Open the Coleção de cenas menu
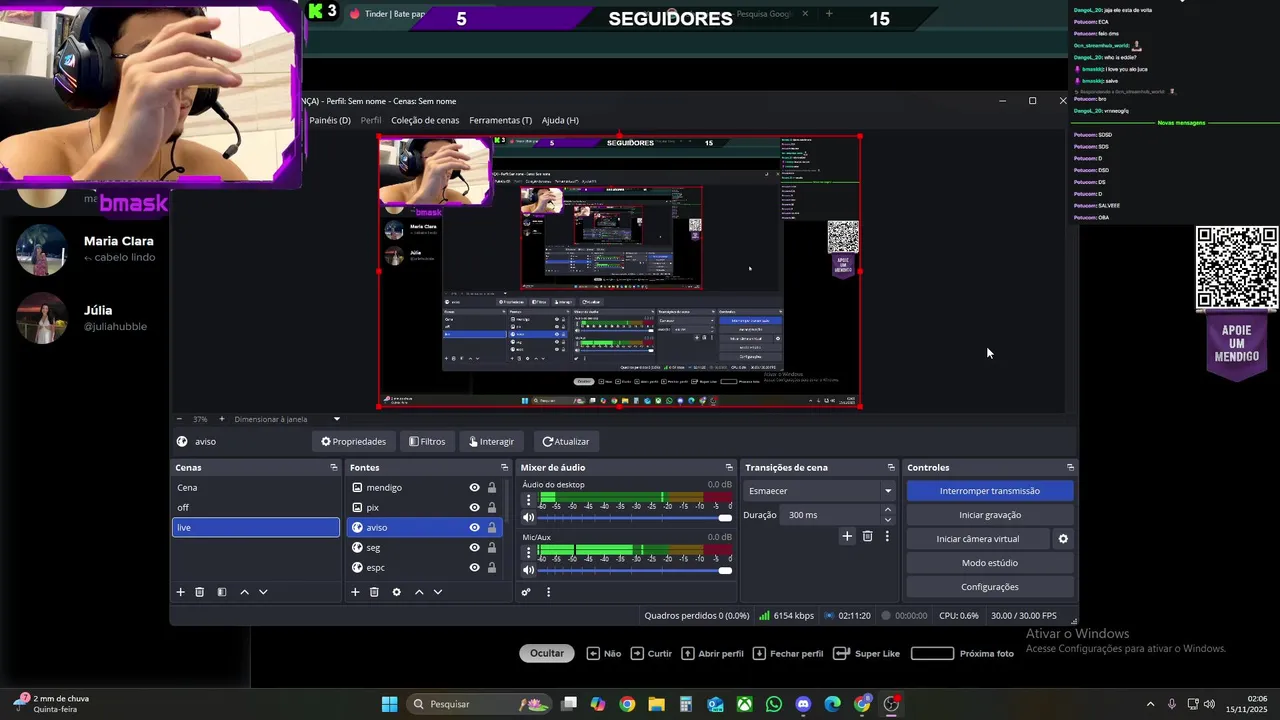 pos(425,120)
